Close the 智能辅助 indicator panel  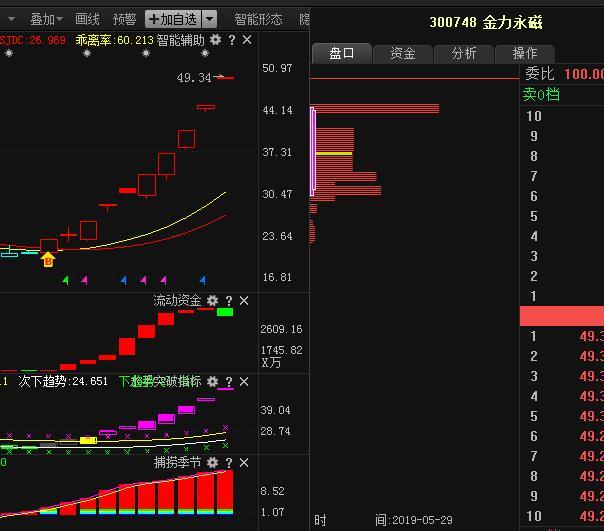(246, 40)
